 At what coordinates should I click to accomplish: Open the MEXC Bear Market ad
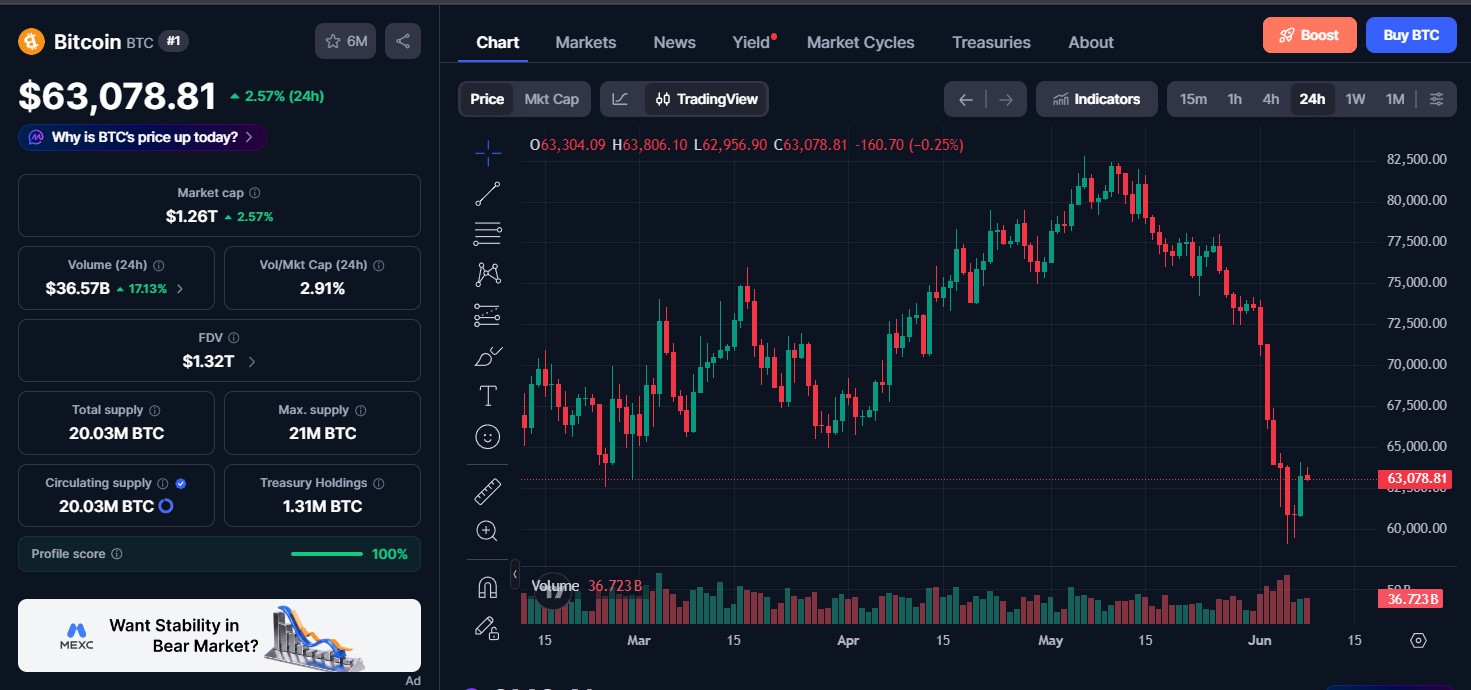219,635
